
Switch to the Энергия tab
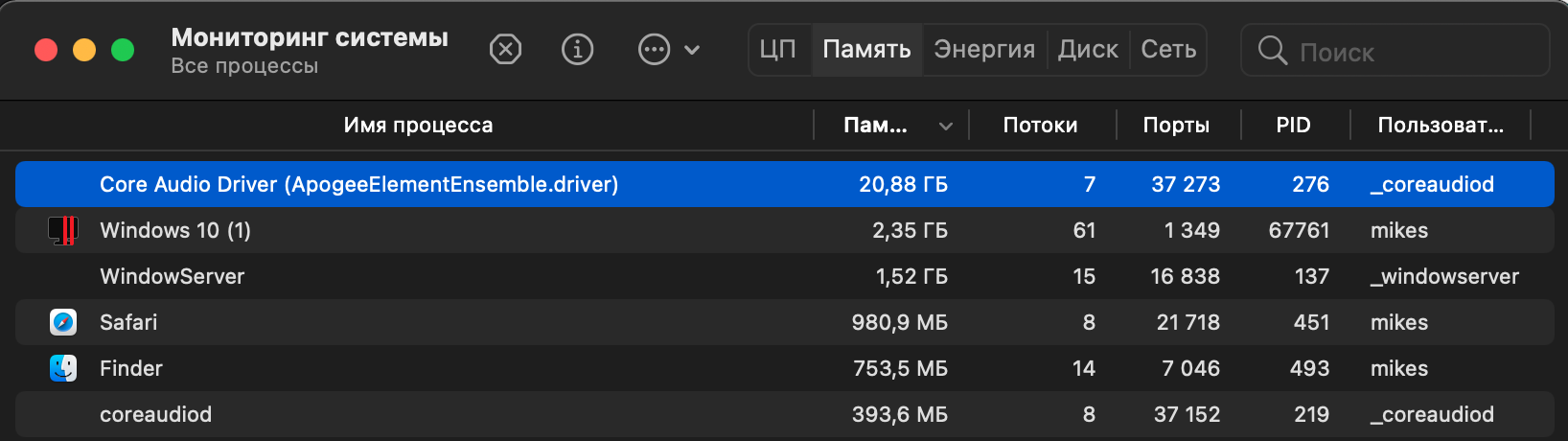(984, 49)
